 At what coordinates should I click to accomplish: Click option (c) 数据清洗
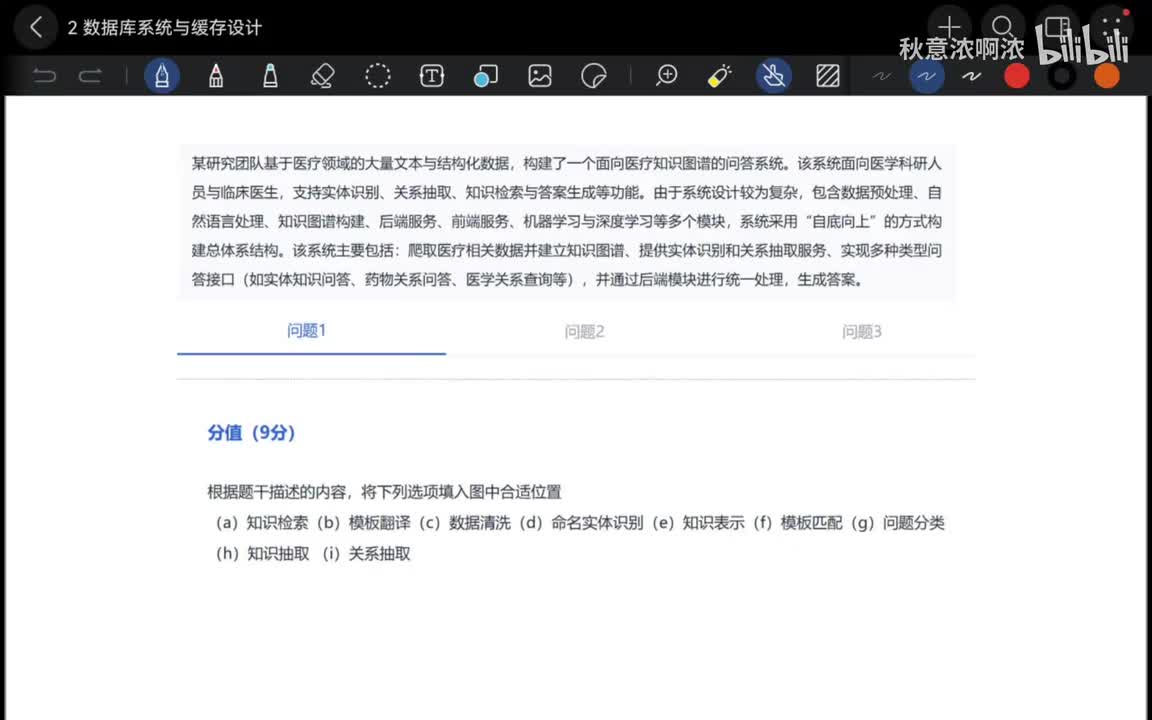464,523
